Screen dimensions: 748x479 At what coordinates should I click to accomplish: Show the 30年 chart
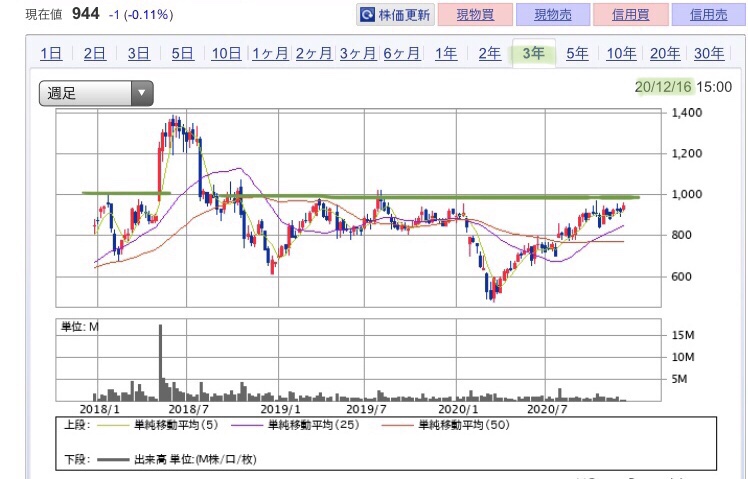point(709,53)
